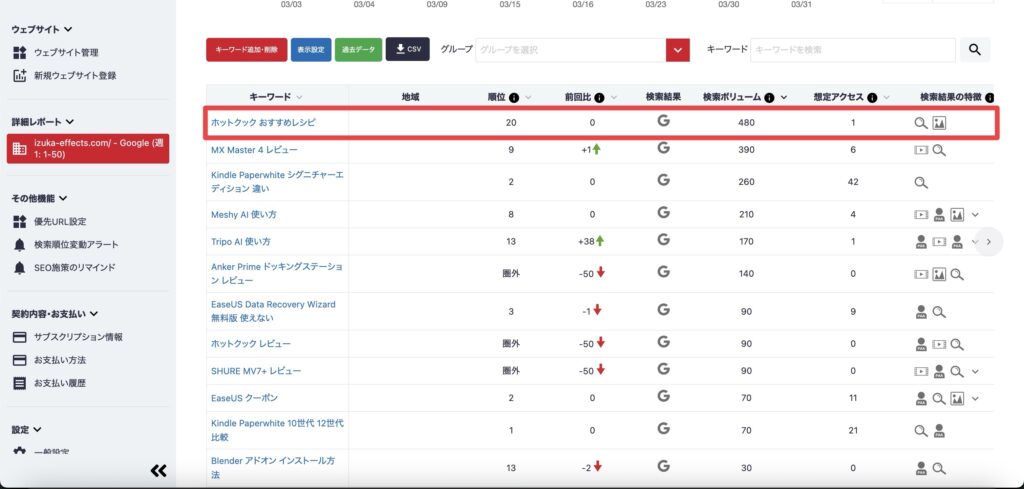Expand feature icons for Meshy AI 使い方 row
The image size is (1024, 489).
(975, 214)
